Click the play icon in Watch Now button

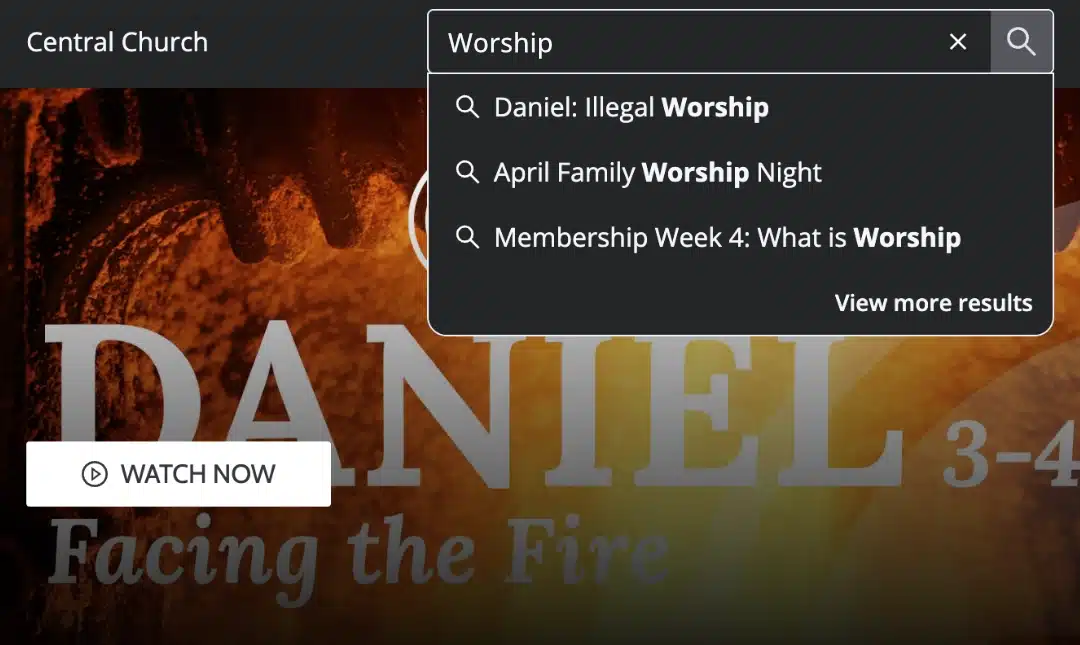click(94, 474)
